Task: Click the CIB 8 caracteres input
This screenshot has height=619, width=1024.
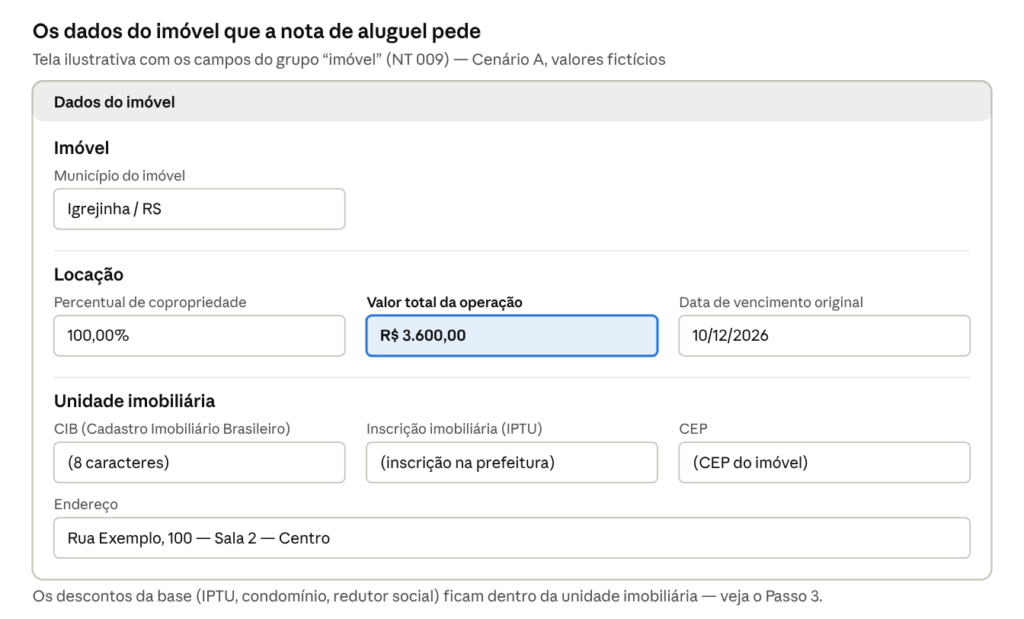Action: pyautogui.click(x=199, y=462)
